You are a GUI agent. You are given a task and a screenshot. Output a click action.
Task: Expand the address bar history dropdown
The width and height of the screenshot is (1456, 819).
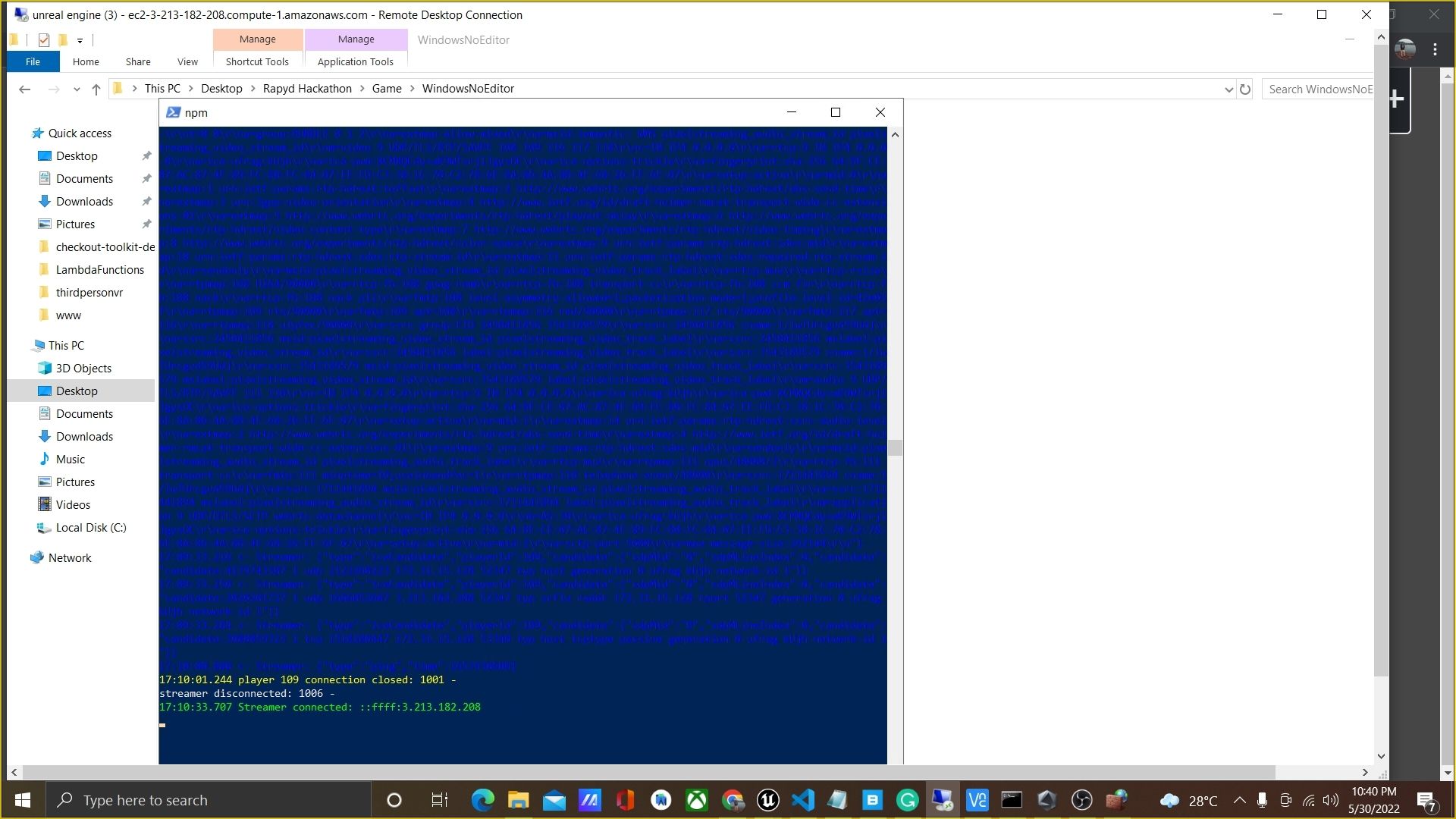1228,89
